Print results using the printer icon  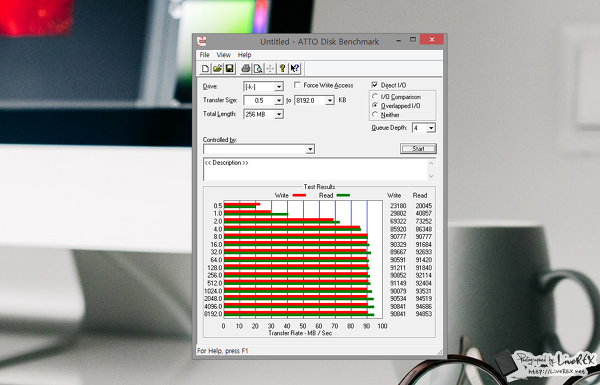pyautogui.click(x=246, y=69)
